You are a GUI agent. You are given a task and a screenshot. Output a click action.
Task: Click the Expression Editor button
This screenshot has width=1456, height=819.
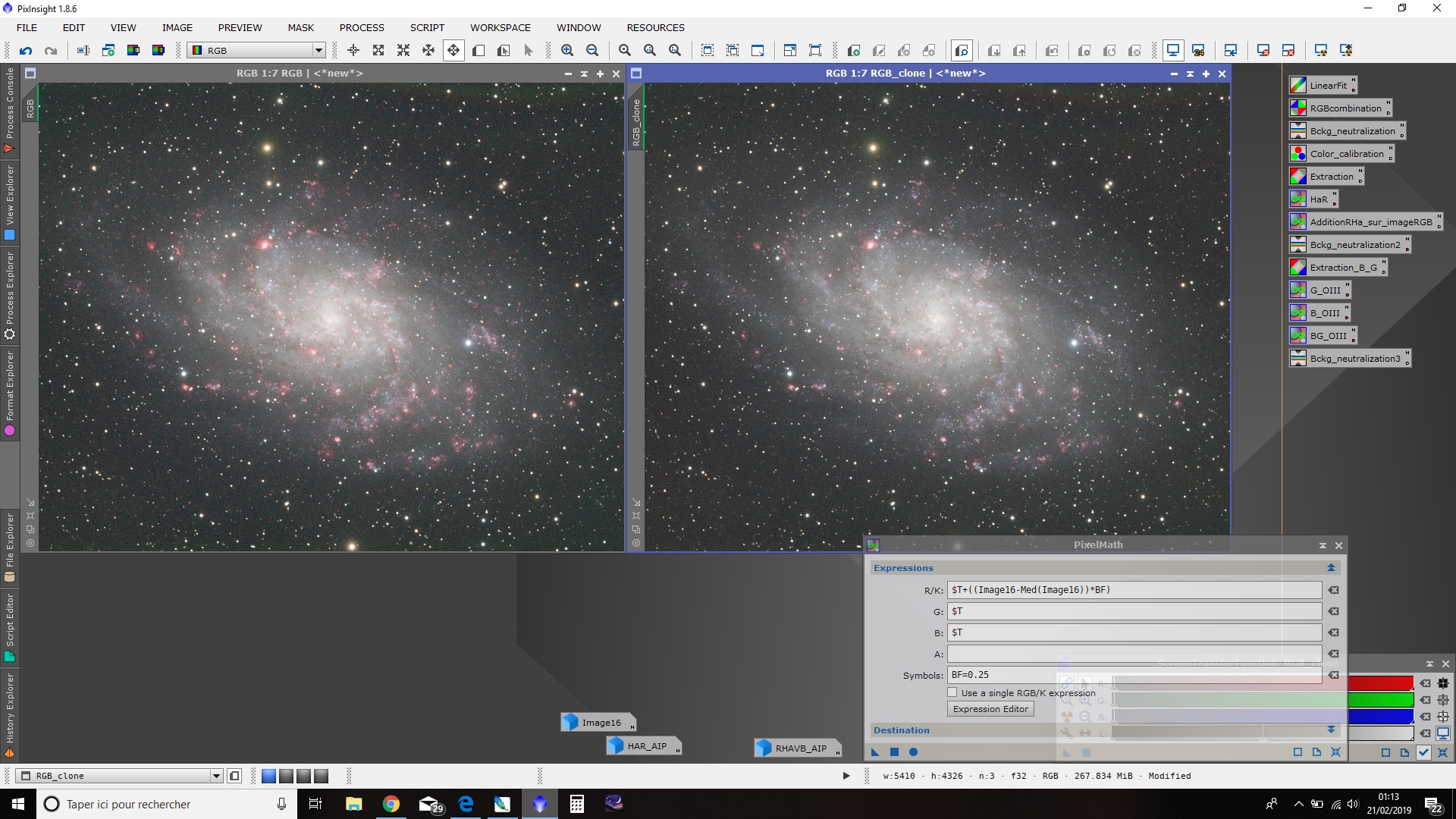click(x=990, y=709)
